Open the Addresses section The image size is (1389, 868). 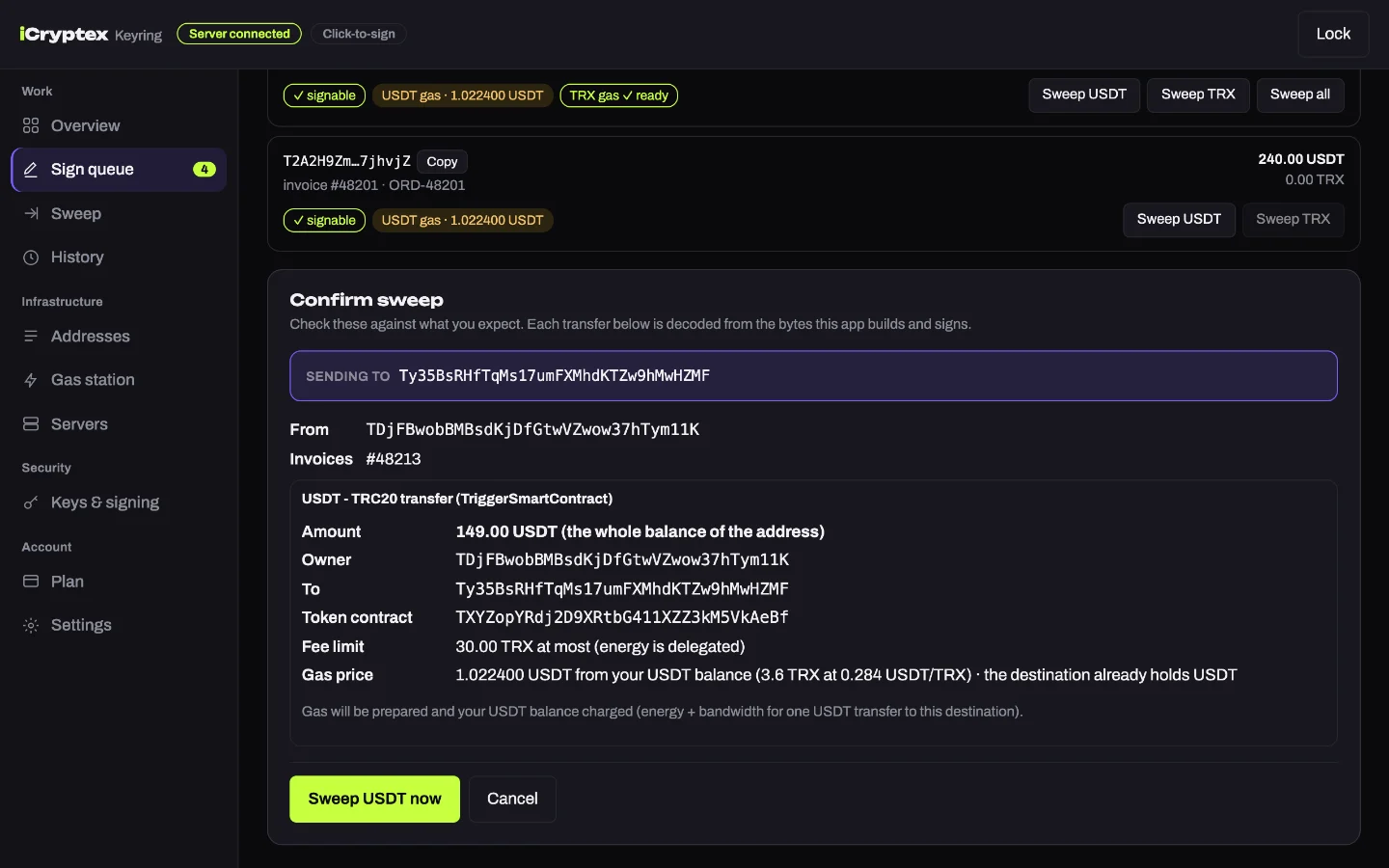(119, 336)
